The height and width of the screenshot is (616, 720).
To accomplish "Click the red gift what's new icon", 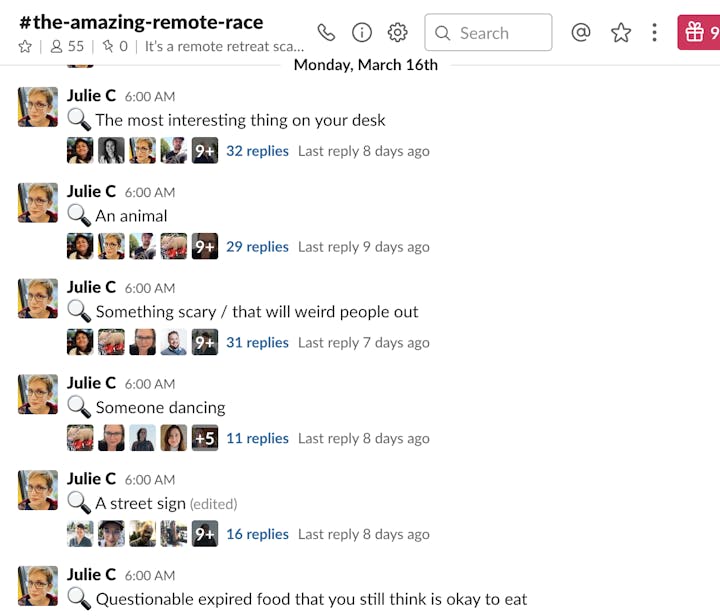I will pos(698,33).
